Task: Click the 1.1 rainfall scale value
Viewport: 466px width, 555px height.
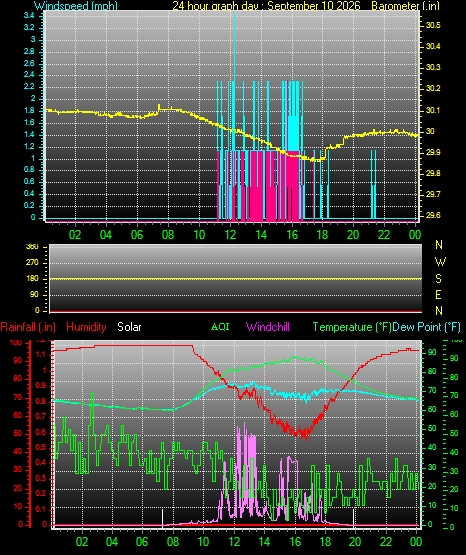Action: 41,354
